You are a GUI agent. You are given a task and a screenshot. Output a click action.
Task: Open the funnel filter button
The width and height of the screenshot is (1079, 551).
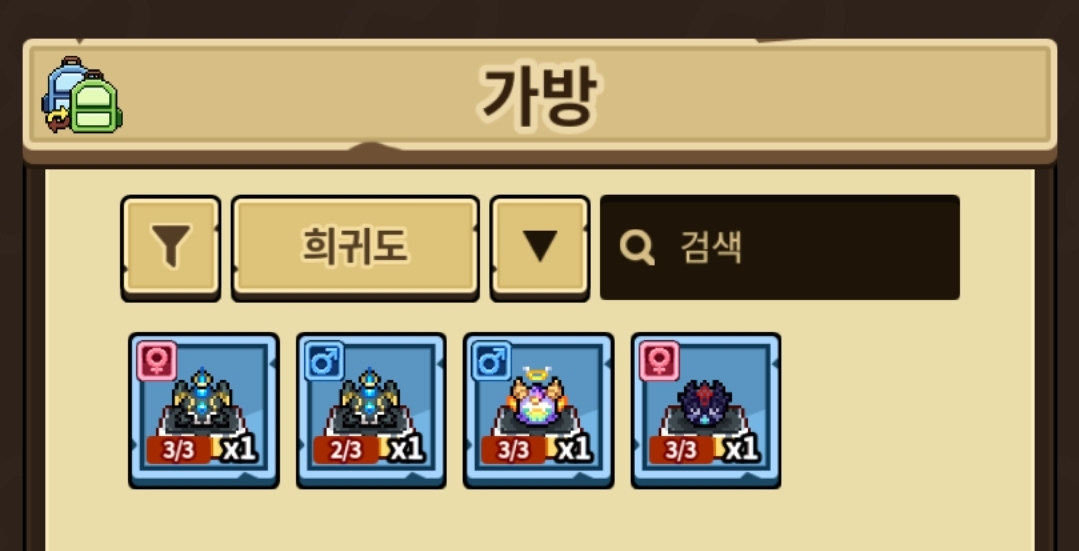click(171, 248)
